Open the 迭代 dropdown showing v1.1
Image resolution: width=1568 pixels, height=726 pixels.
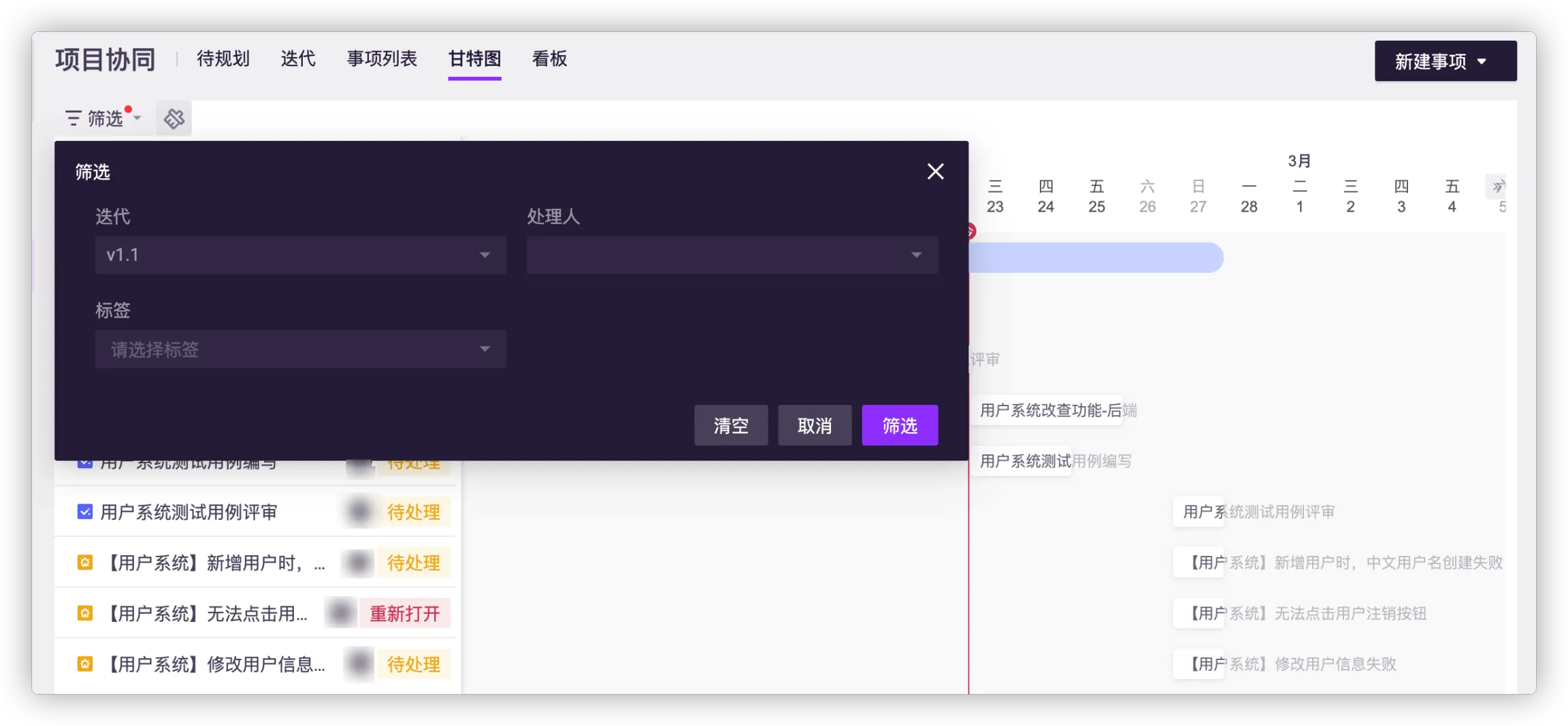coord(300,255)
